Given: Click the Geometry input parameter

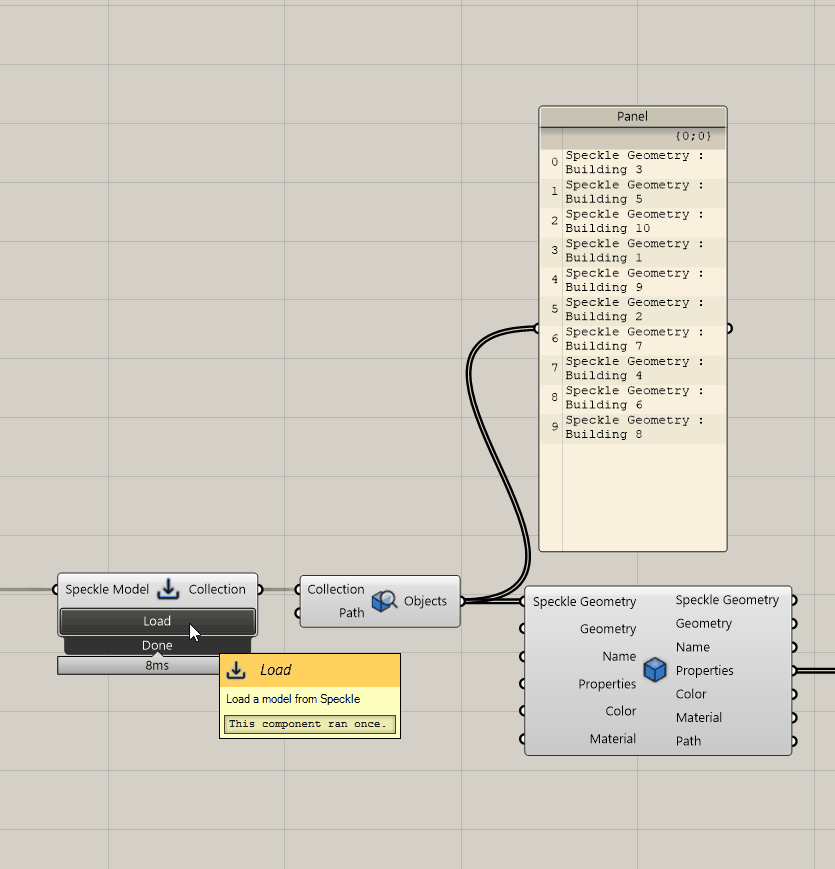Looking at the screenshot, I should coord(608,628).
